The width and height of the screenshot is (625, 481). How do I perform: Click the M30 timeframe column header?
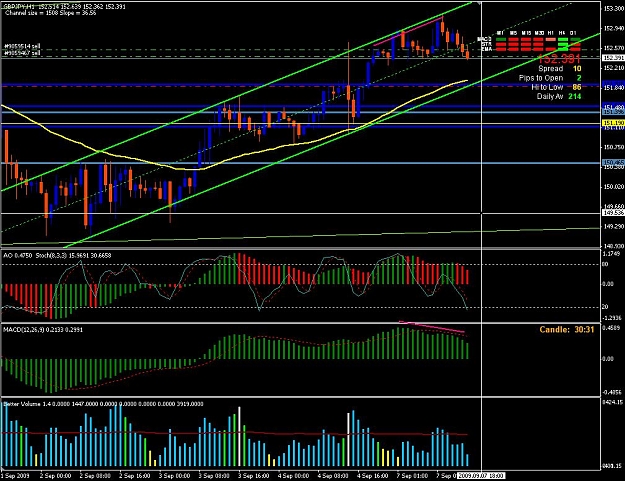(539, 33)
